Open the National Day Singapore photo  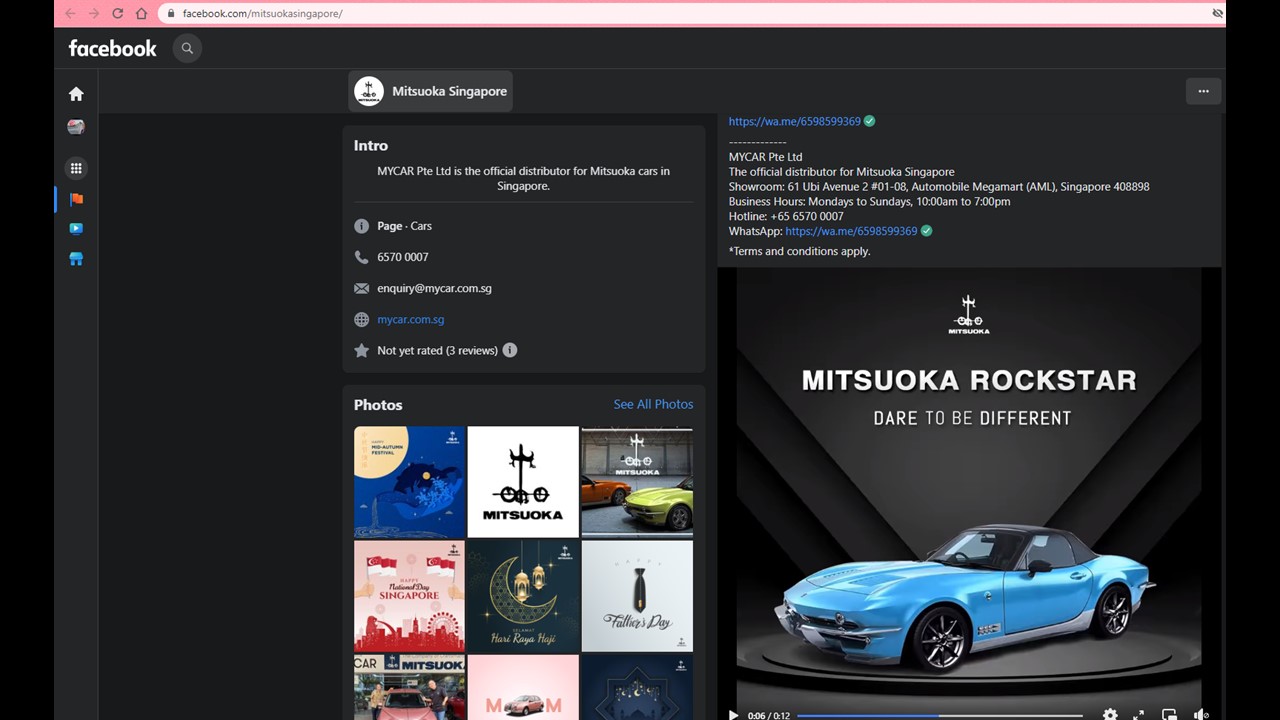(x=410, y=596)
